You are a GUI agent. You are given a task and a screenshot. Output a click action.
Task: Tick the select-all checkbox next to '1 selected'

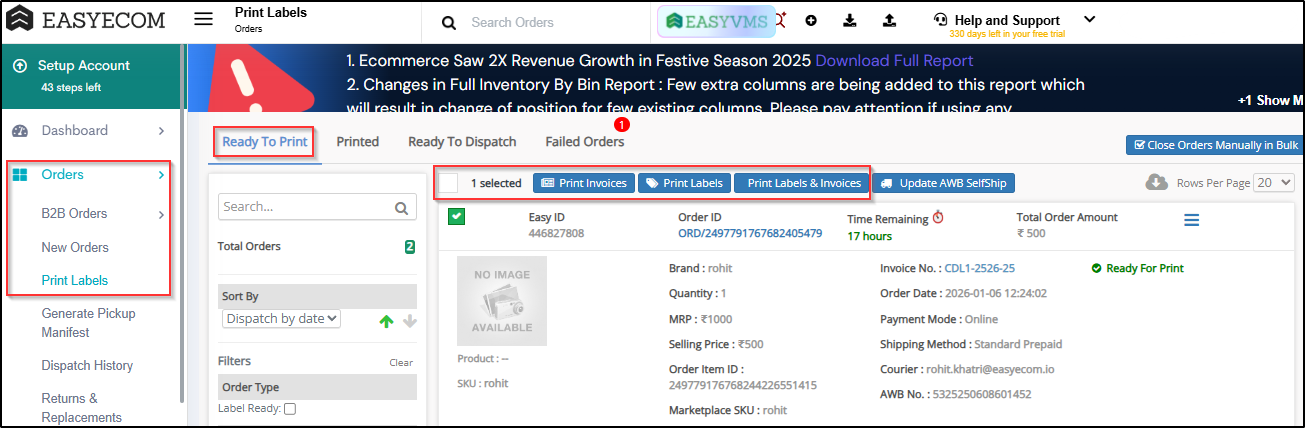click(448, 183)
